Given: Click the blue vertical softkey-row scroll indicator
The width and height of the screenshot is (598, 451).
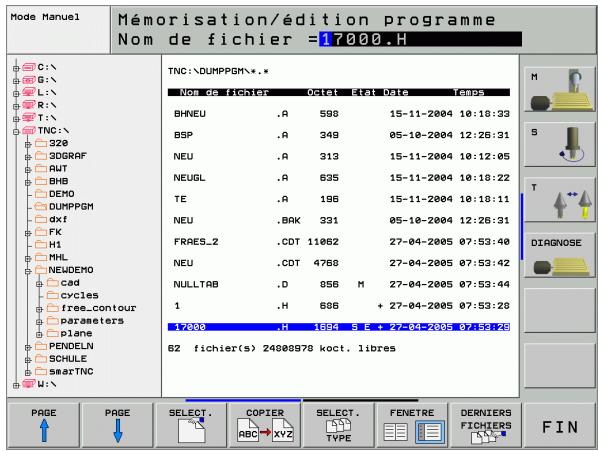Looking at the screenshot, I should 522,226.
